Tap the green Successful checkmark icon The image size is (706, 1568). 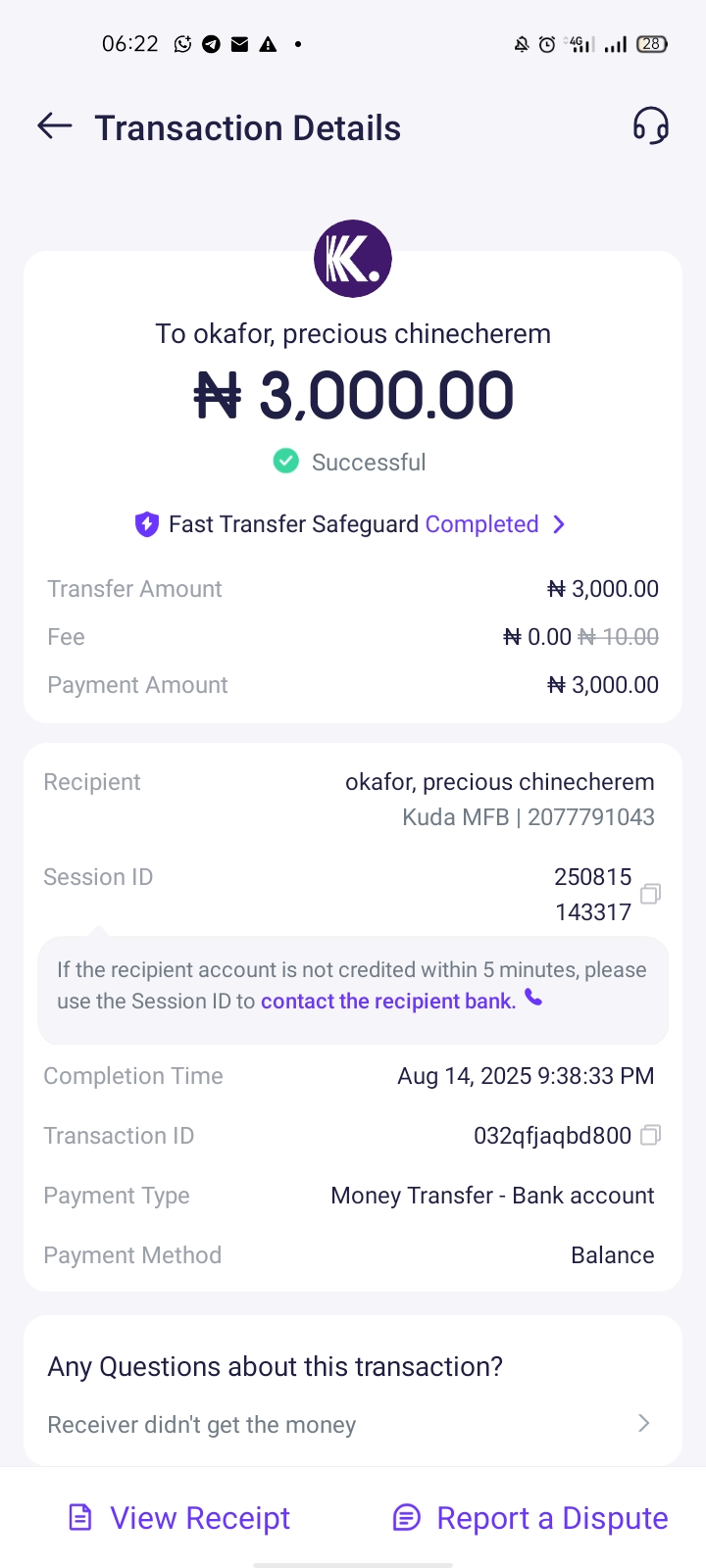(x=285, y=461)
